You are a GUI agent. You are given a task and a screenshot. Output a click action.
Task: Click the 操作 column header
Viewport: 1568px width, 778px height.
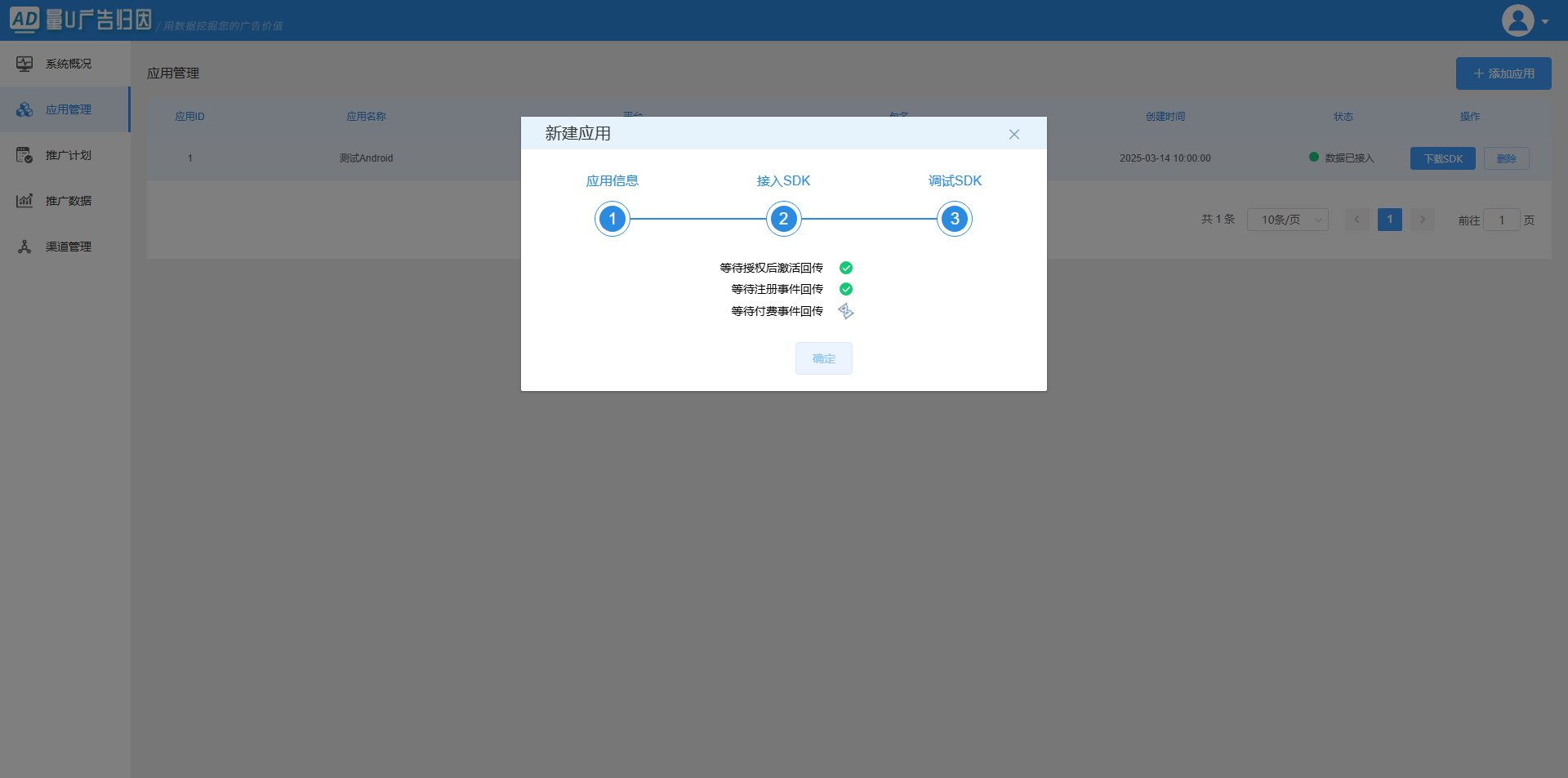point(1470,117)
